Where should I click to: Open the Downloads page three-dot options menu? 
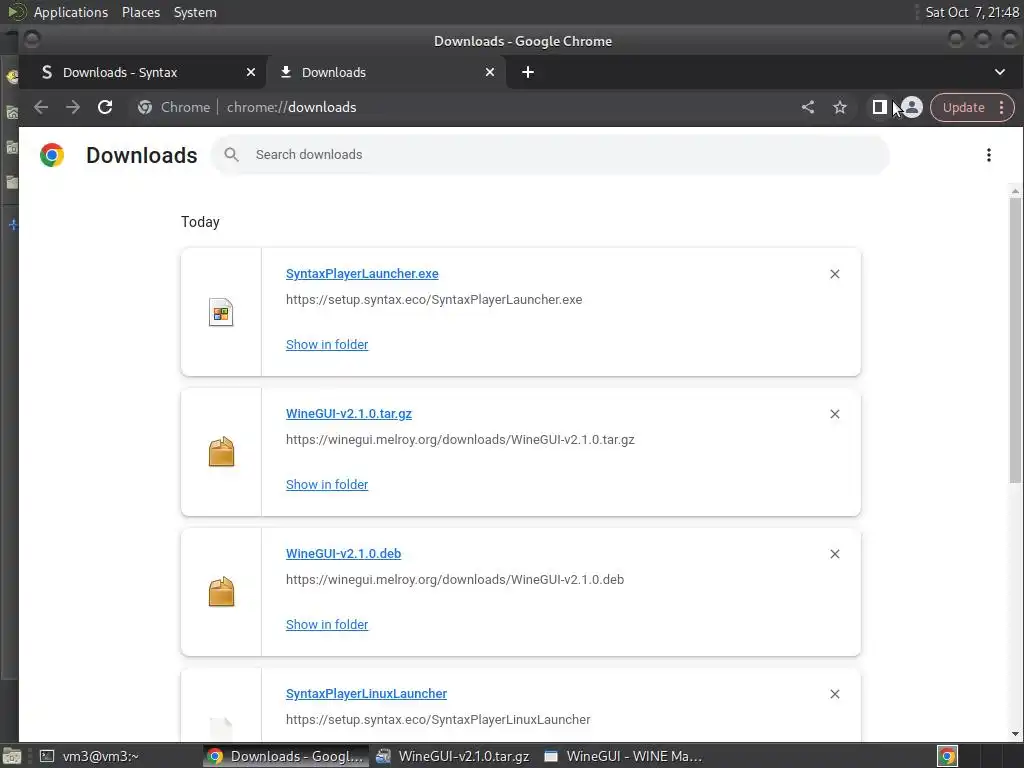(x=988, y=155)
